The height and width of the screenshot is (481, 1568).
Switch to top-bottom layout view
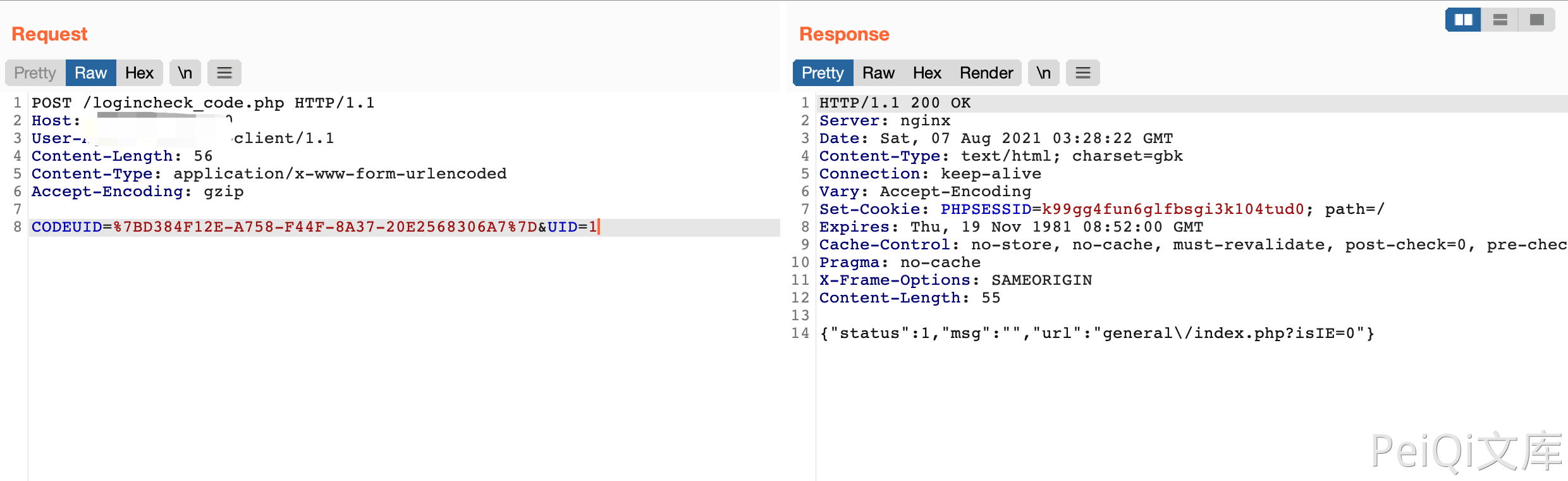[x=1500, y=20]
